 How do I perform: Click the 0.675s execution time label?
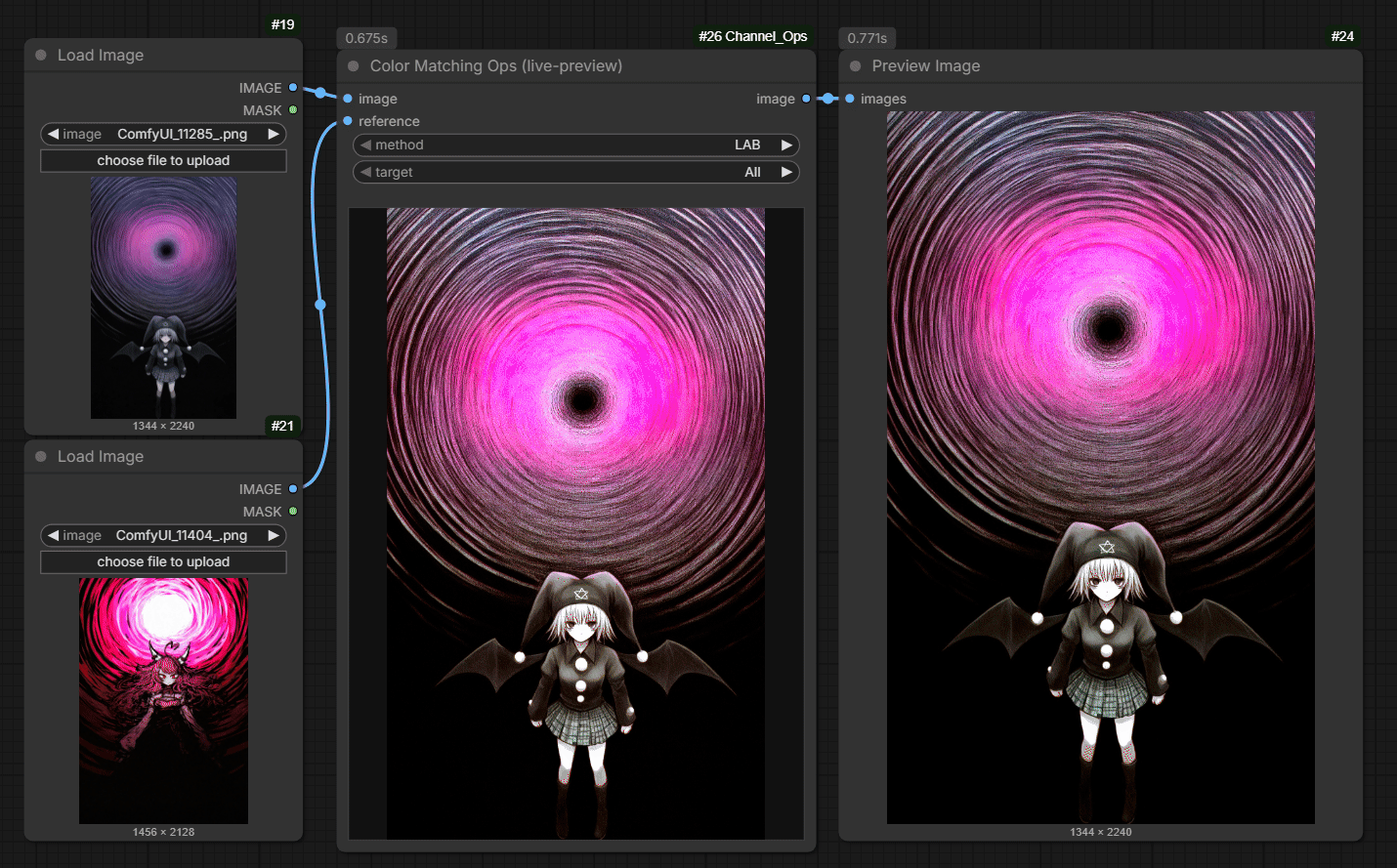click(366, 38)
